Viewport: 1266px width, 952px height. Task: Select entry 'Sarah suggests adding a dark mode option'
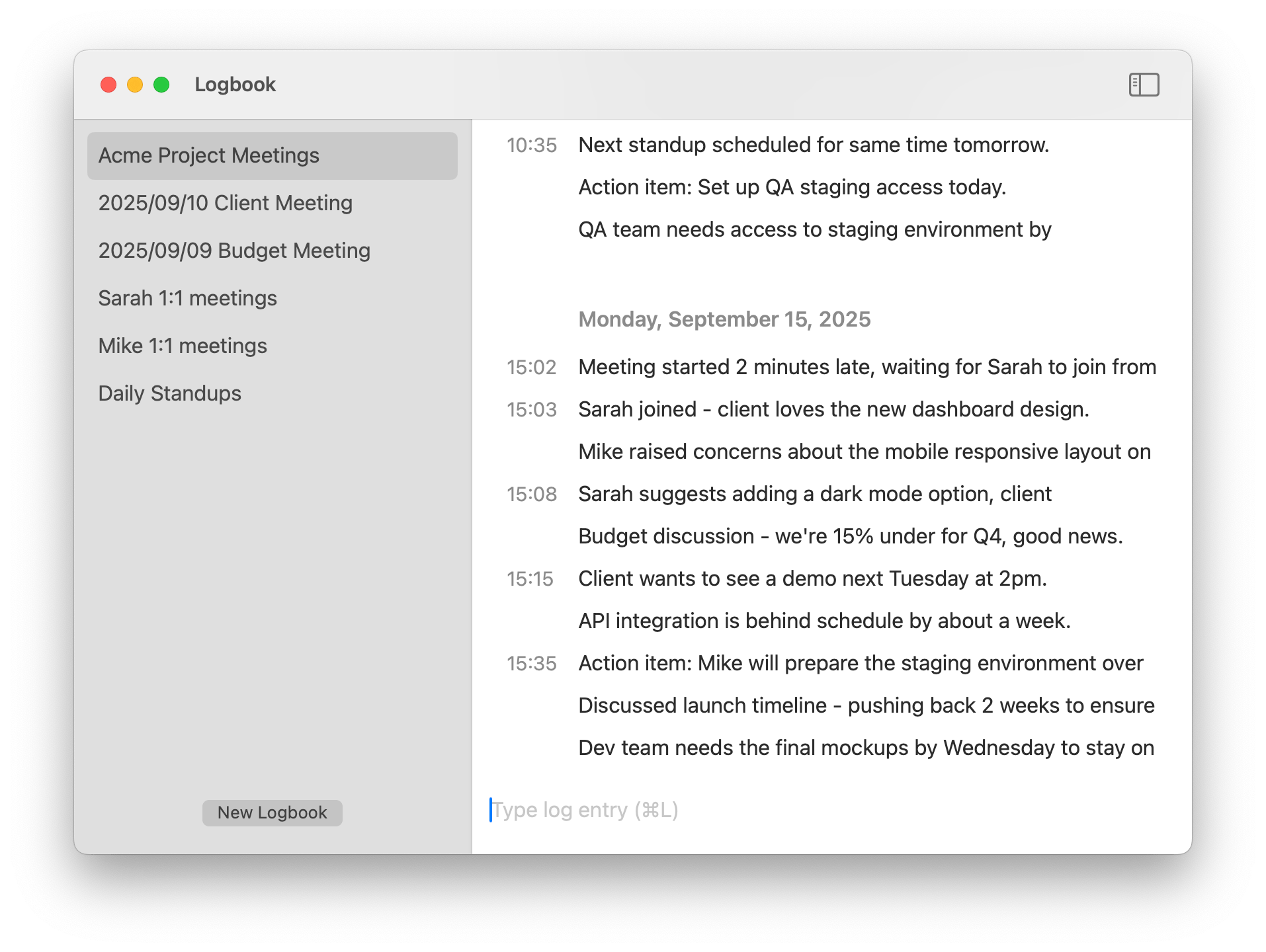point(814,494)
